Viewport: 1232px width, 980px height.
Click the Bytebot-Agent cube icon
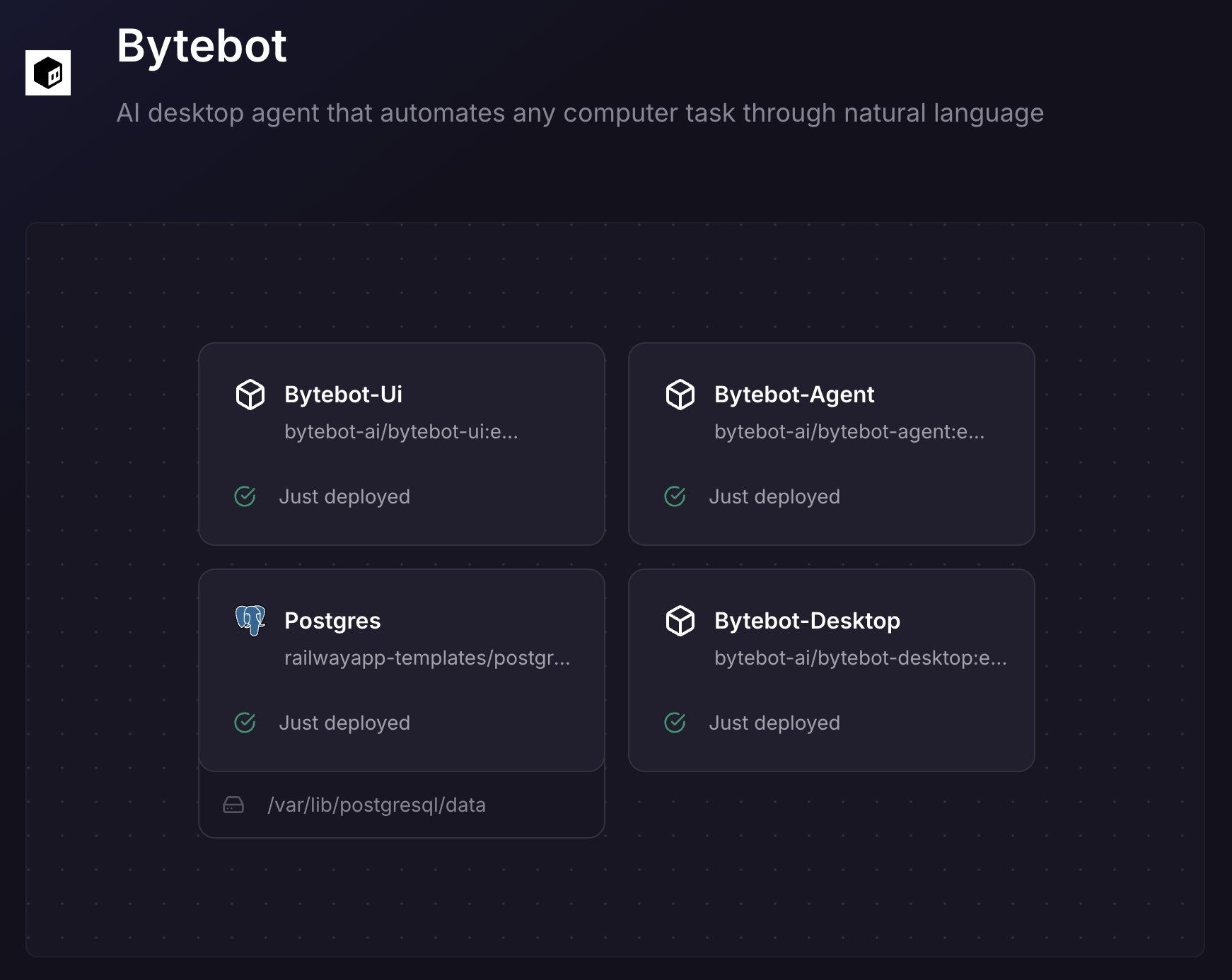(x=680, y=395)
